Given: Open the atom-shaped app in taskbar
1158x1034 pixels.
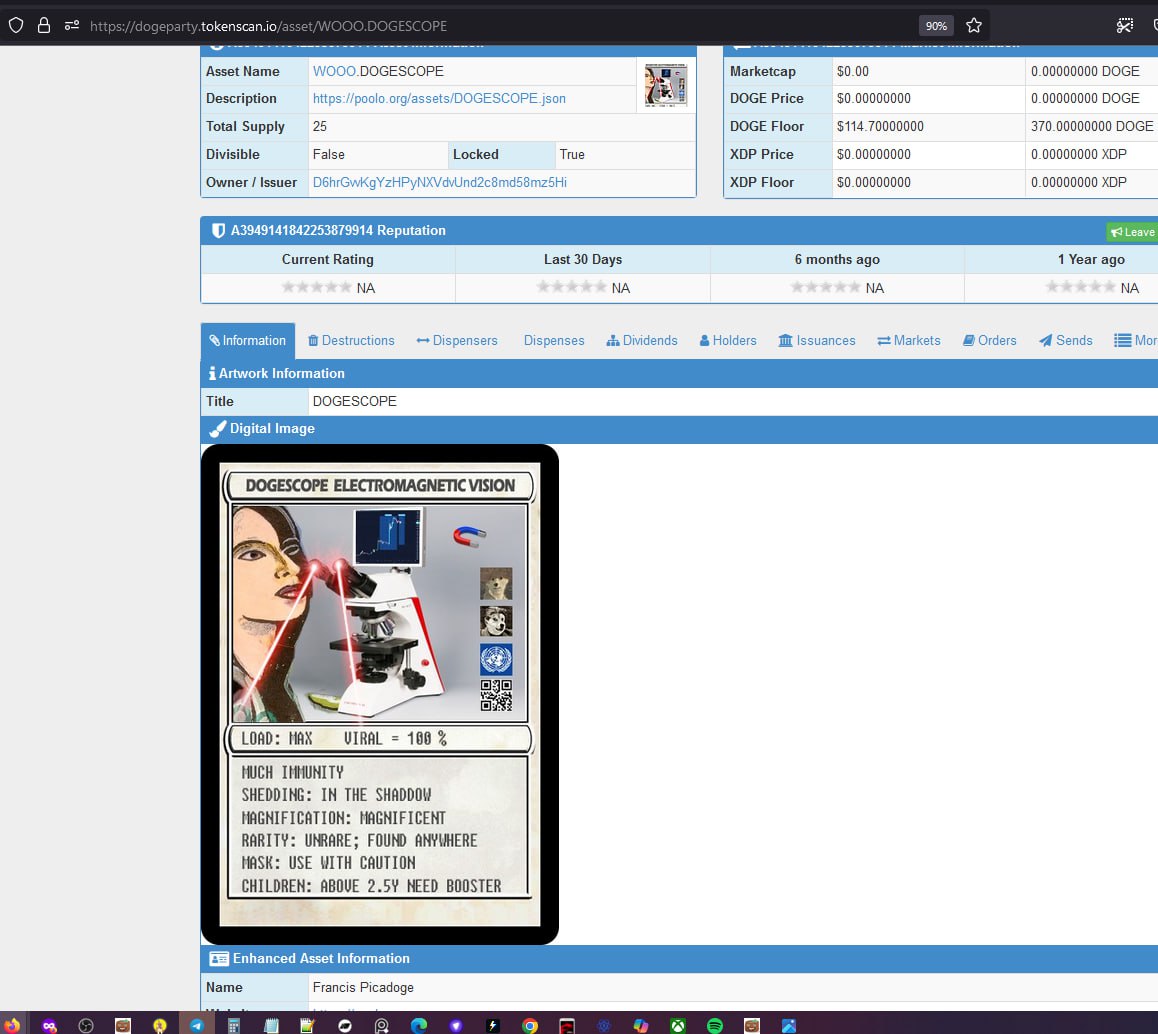Looking at the screenshot, I should pyautogui.click(x=604, y=1025).
